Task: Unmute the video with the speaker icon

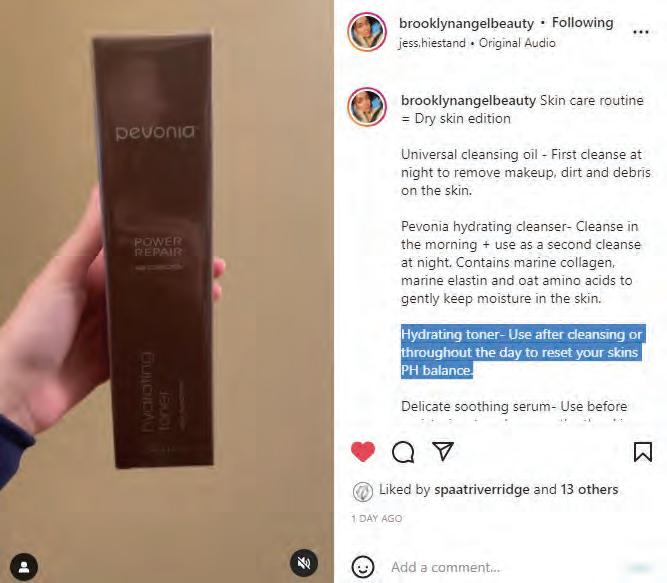Action: pos(303,563)
